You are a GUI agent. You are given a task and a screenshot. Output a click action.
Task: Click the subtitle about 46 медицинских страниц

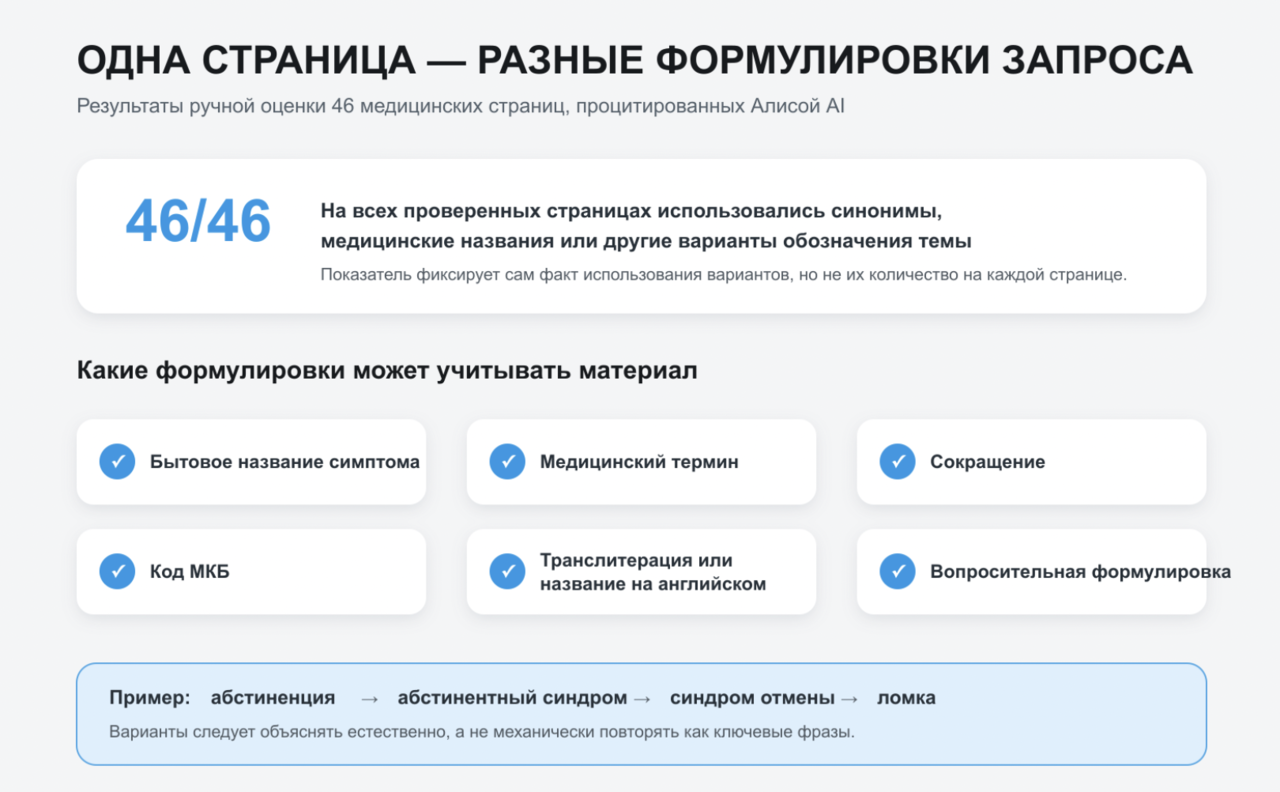point(461,106)
